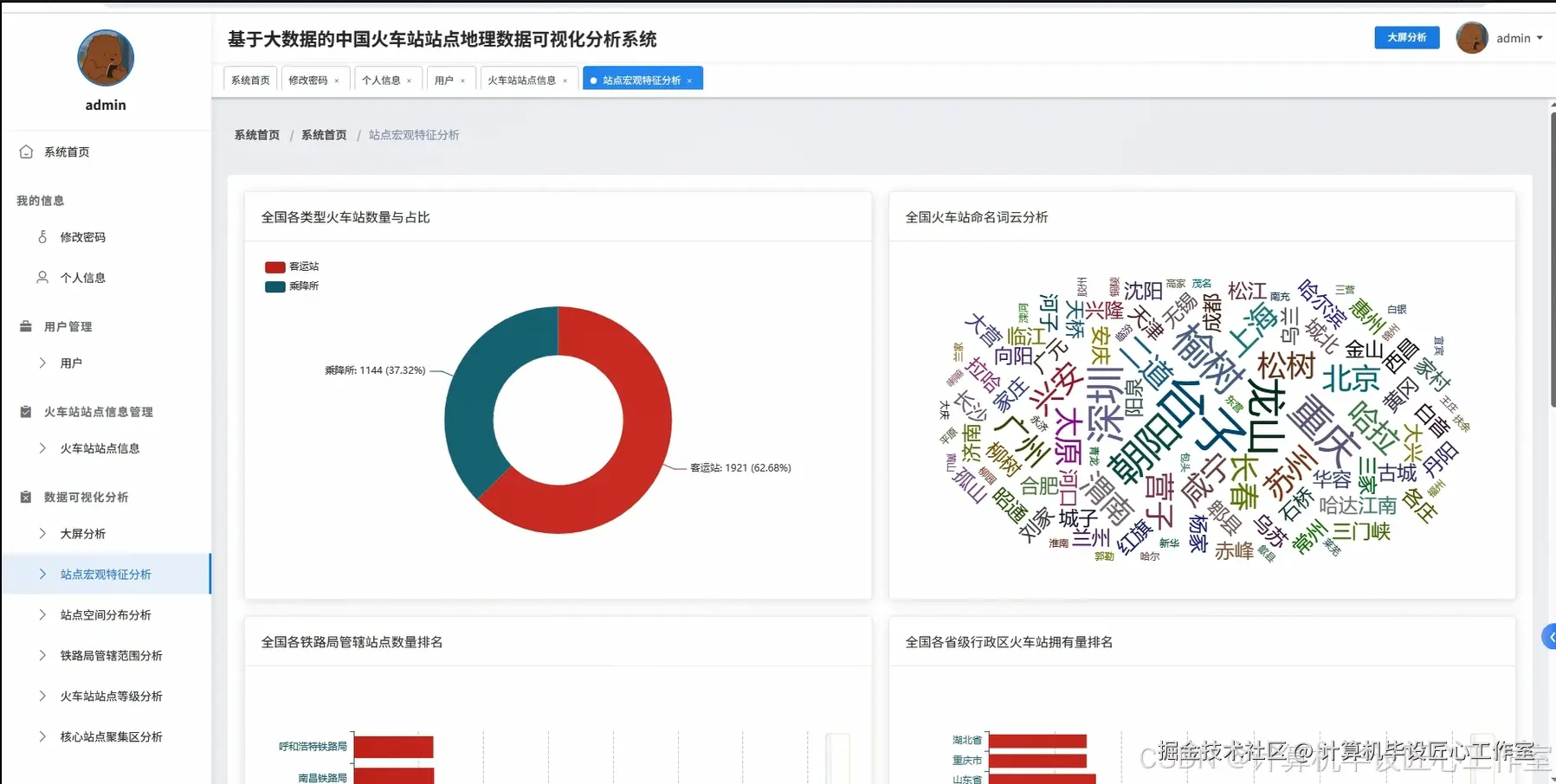Screen dimensions: 1556x784
Task: Click the 湖北省 axis label
Action: coord(967,741)
